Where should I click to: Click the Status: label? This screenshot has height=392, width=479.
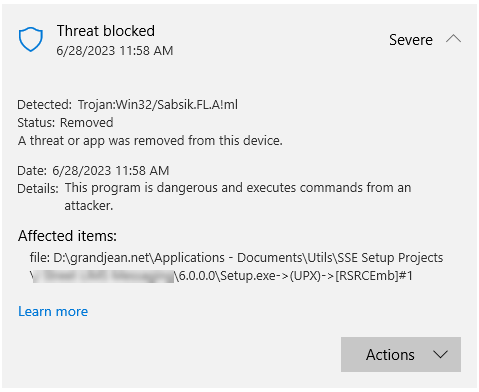36,123
